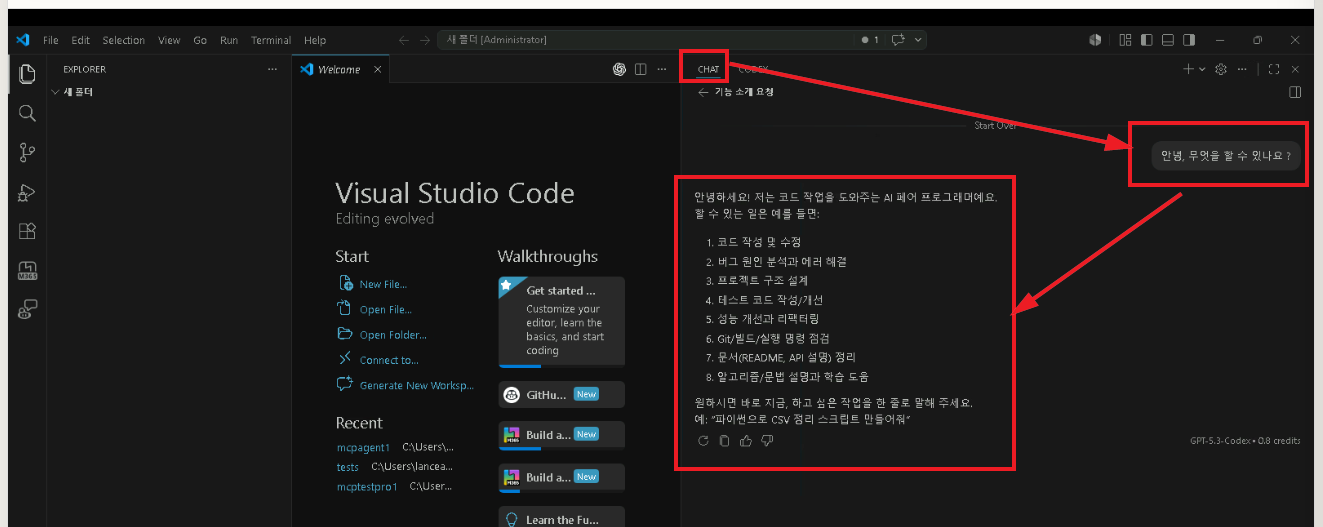The width and height of the screenshot is (1323, 527).
Task: Click the Open Folder... link
Action: coord(393,335)
